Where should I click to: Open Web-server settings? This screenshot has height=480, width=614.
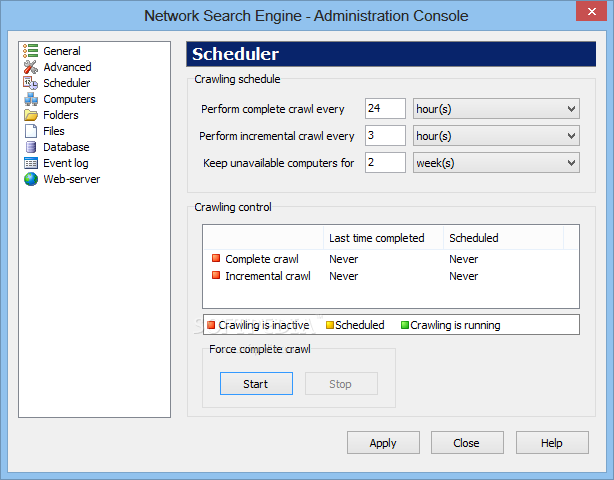pyautogui.click(x=72, y=179)
